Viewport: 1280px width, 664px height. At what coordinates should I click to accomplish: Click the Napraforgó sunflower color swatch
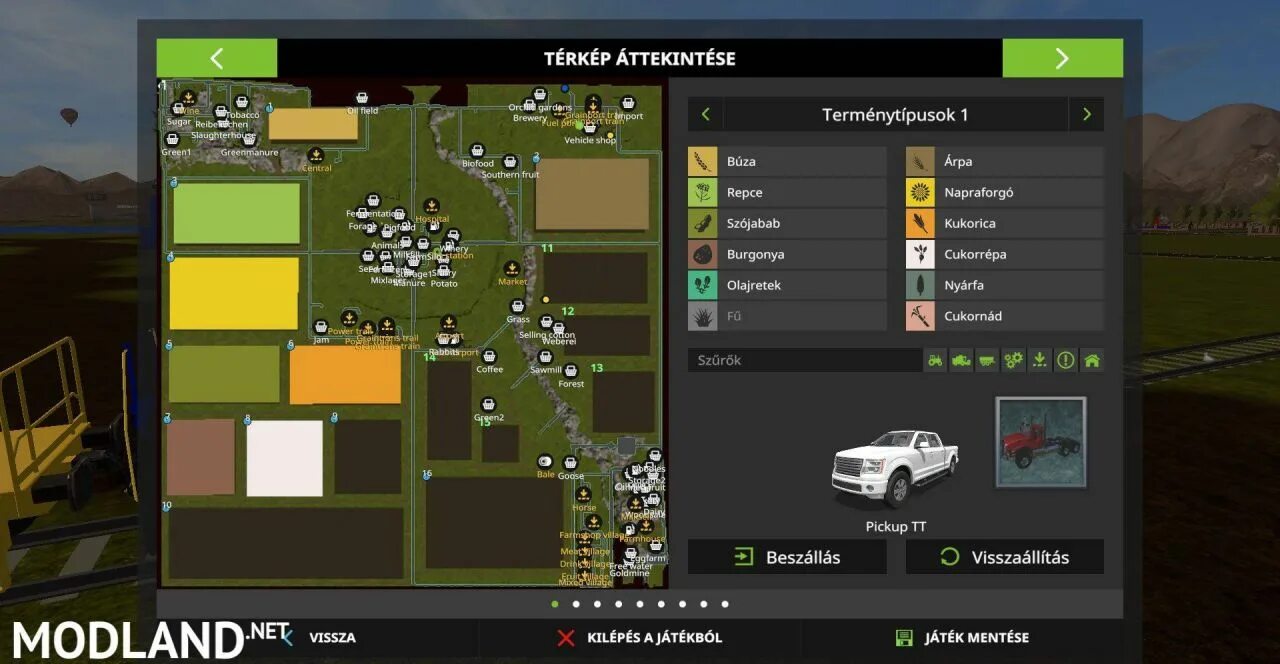920,192
